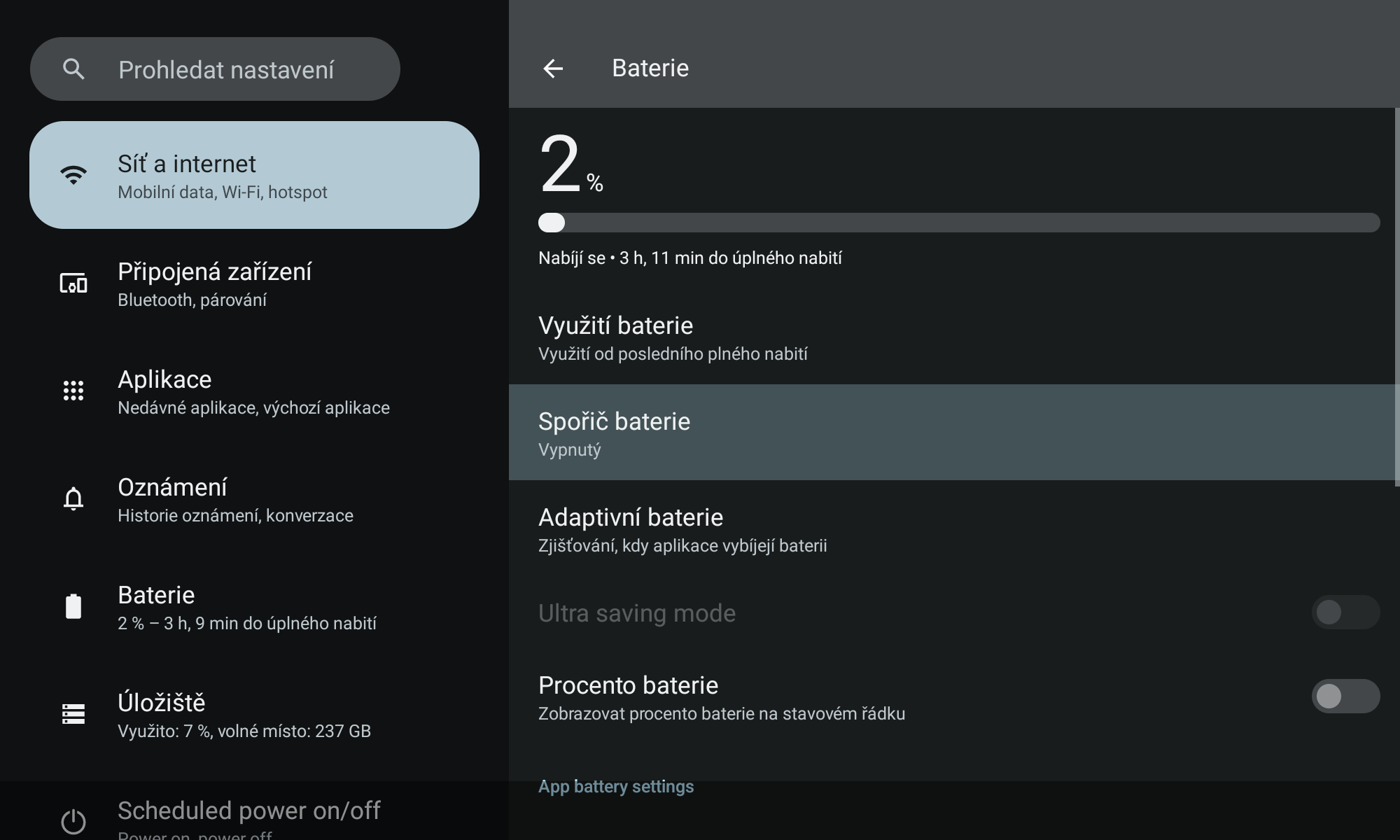
Task: Click the Připojená zařízení devices icon
Action: [x=73, y=283]
